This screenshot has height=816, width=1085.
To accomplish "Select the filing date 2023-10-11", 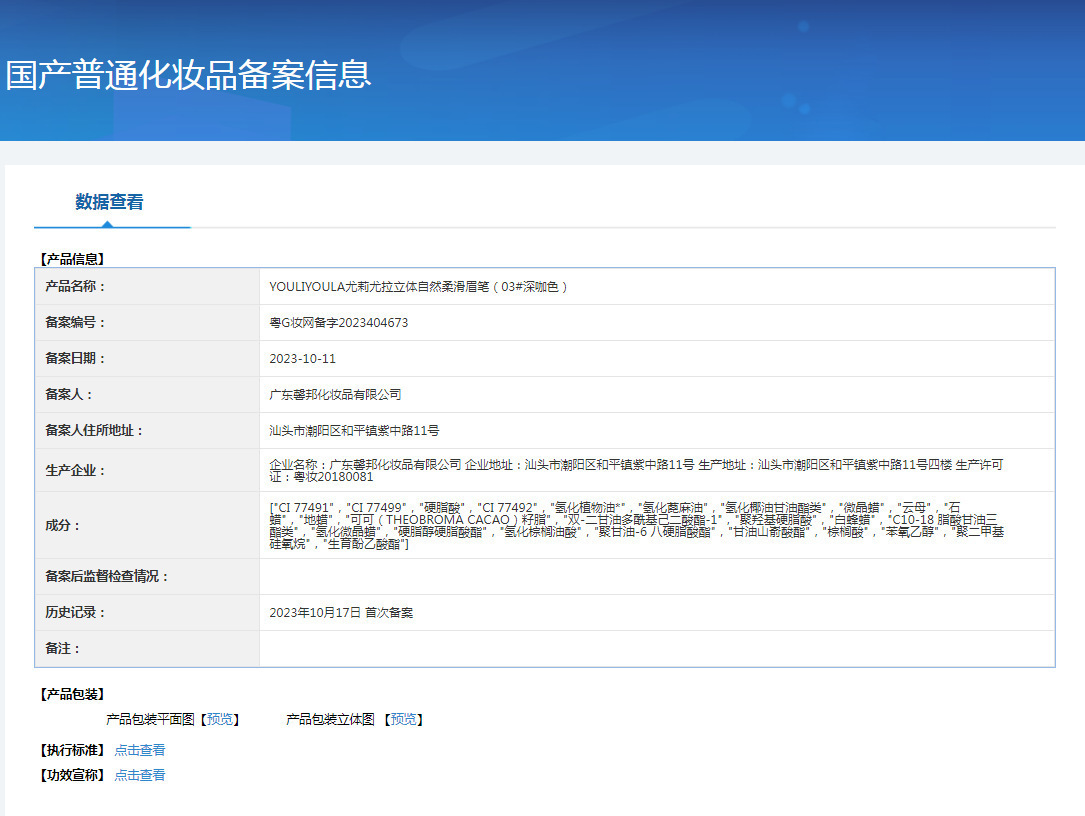I will 302,359.
